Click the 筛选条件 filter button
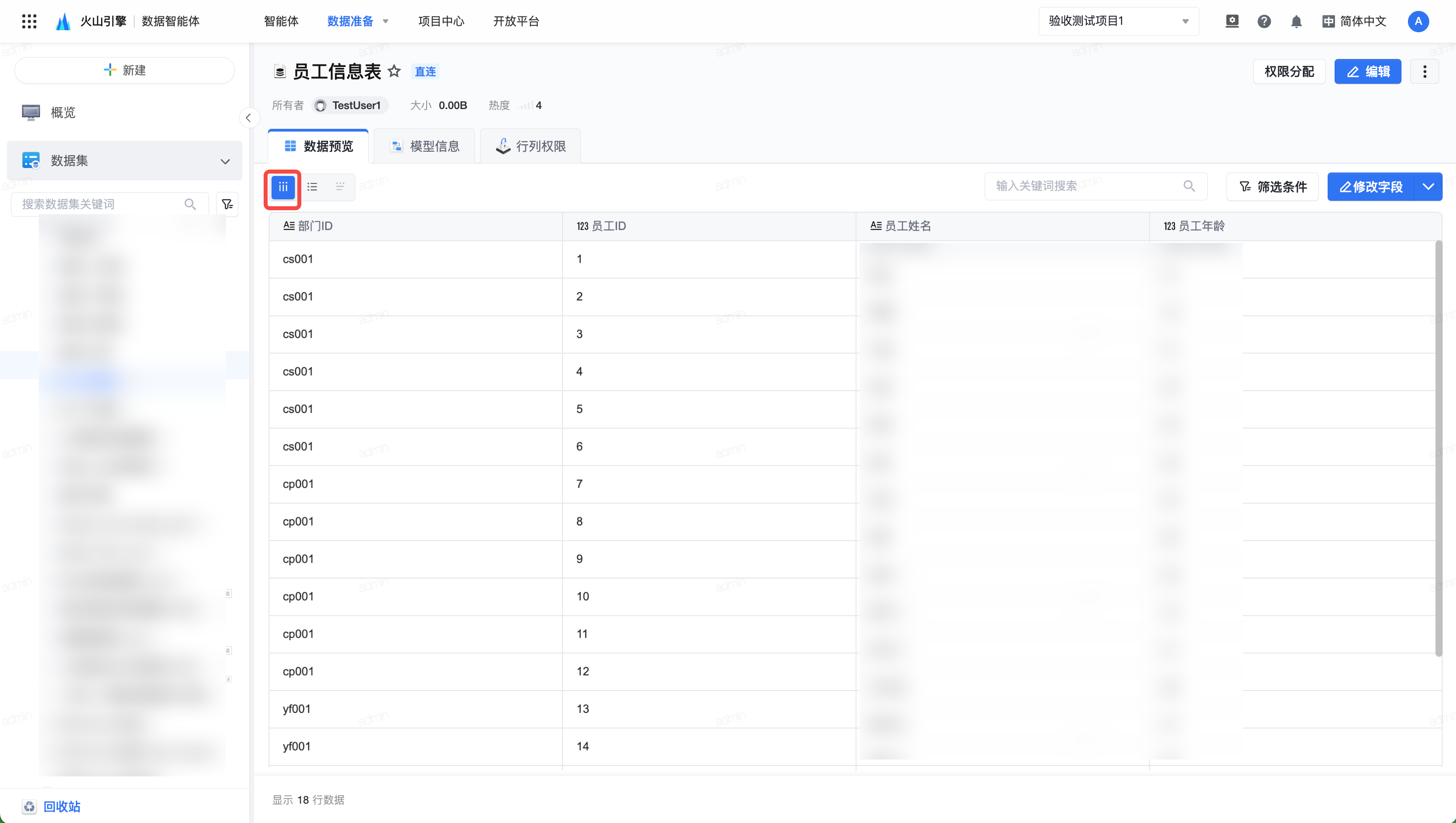The image size is (1456, 823). point(1272,186)
